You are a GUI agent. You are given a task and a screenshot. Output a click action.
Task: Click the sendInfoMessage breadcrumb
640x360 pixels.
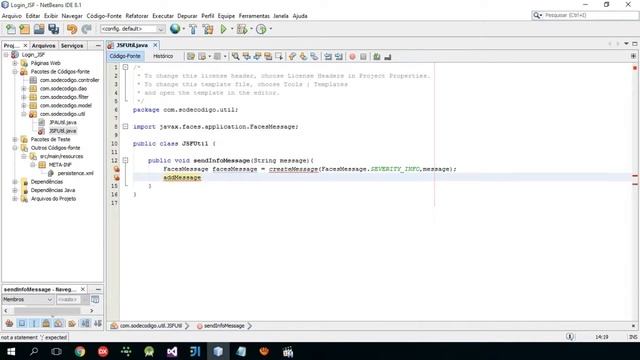(x=224, y=326)
